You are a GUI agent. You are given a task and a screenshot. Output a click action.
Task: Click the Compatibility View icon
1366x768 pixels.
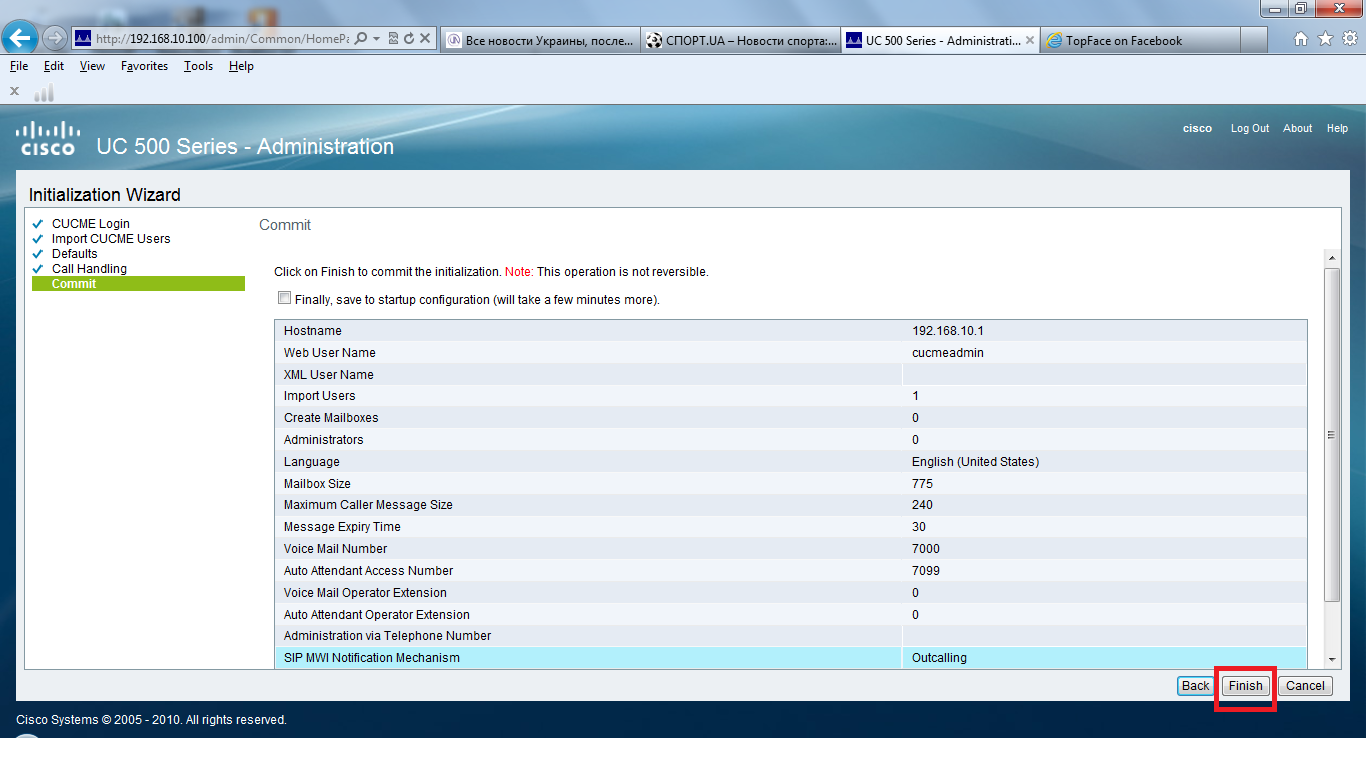pos(394,38)
